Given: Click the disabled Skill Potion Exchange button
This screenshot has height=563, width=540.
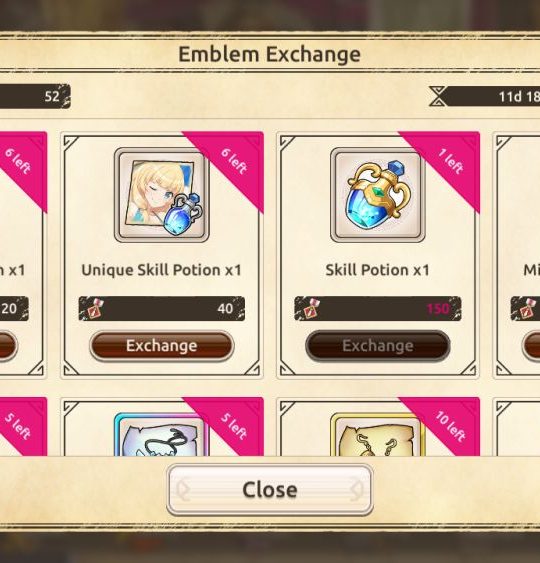Looking at the screenshot, I should (x=378, y=346).
